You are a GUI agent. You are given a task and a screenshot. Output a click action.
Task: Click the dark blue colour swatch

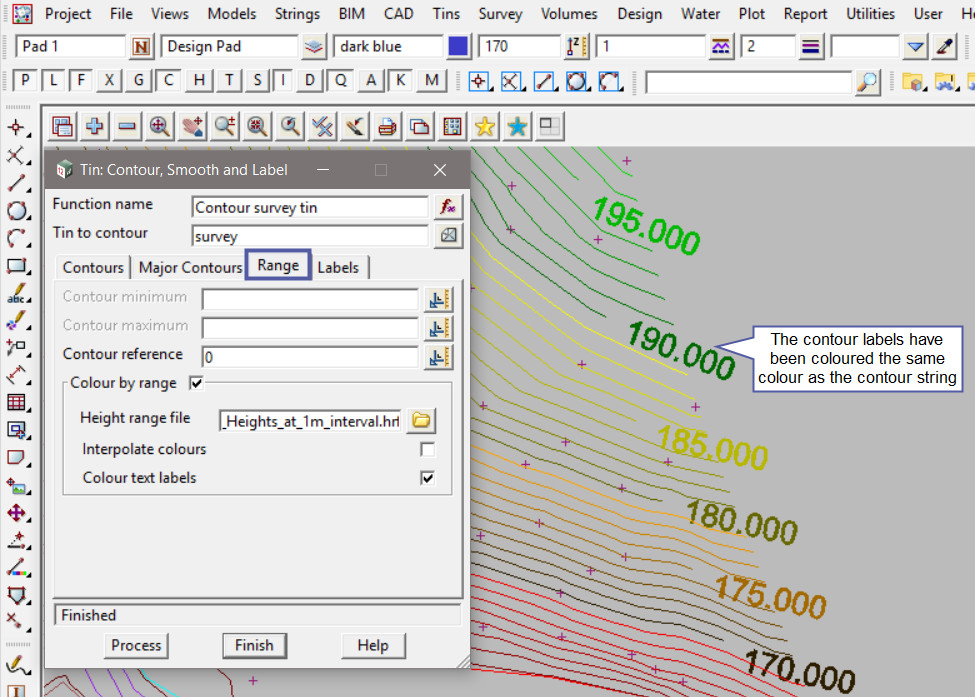(x=459, y=47)
